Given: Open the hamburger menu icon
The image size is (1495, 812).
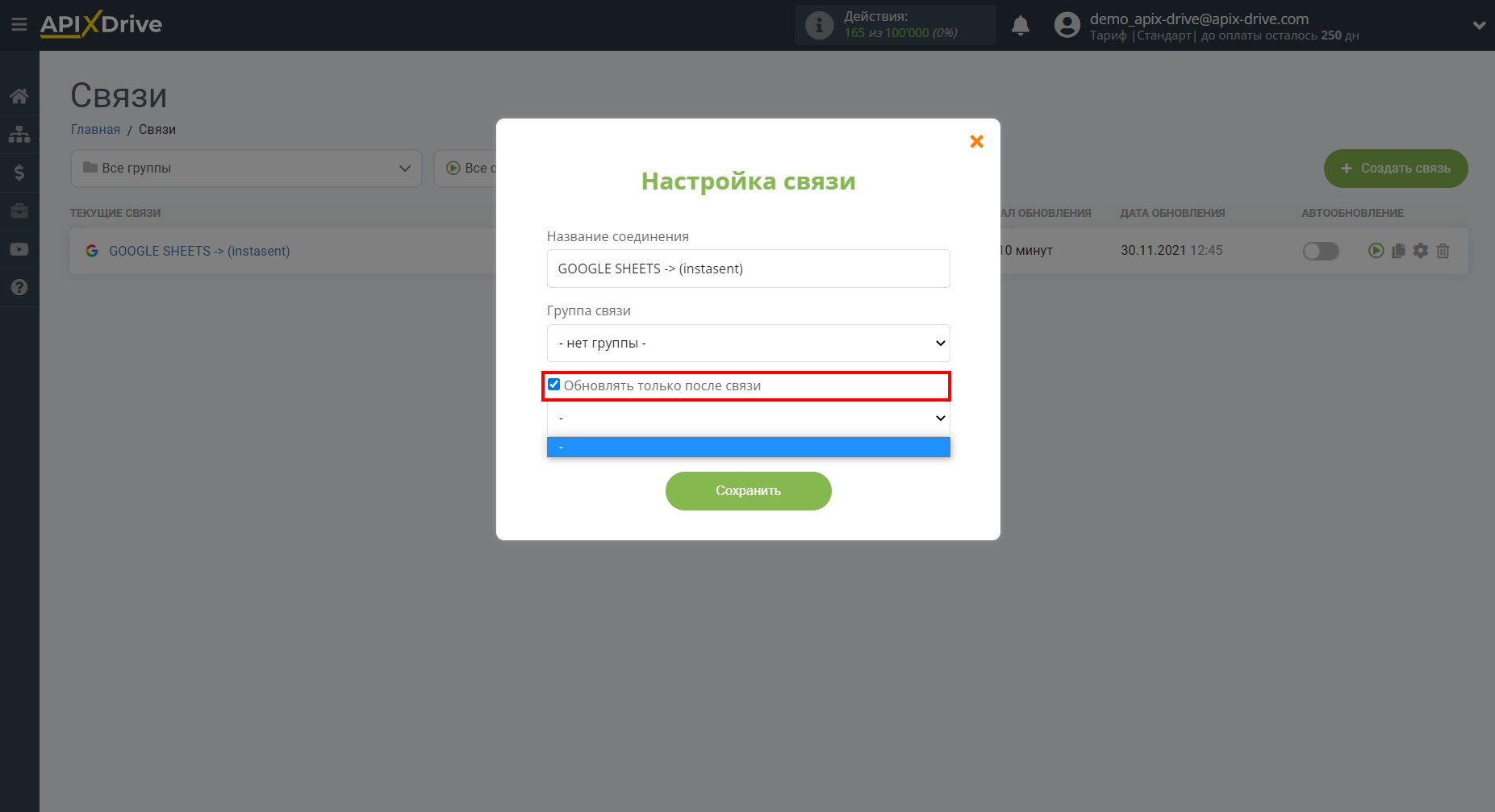Looking at the screenshot, I should tap(19, 25).
